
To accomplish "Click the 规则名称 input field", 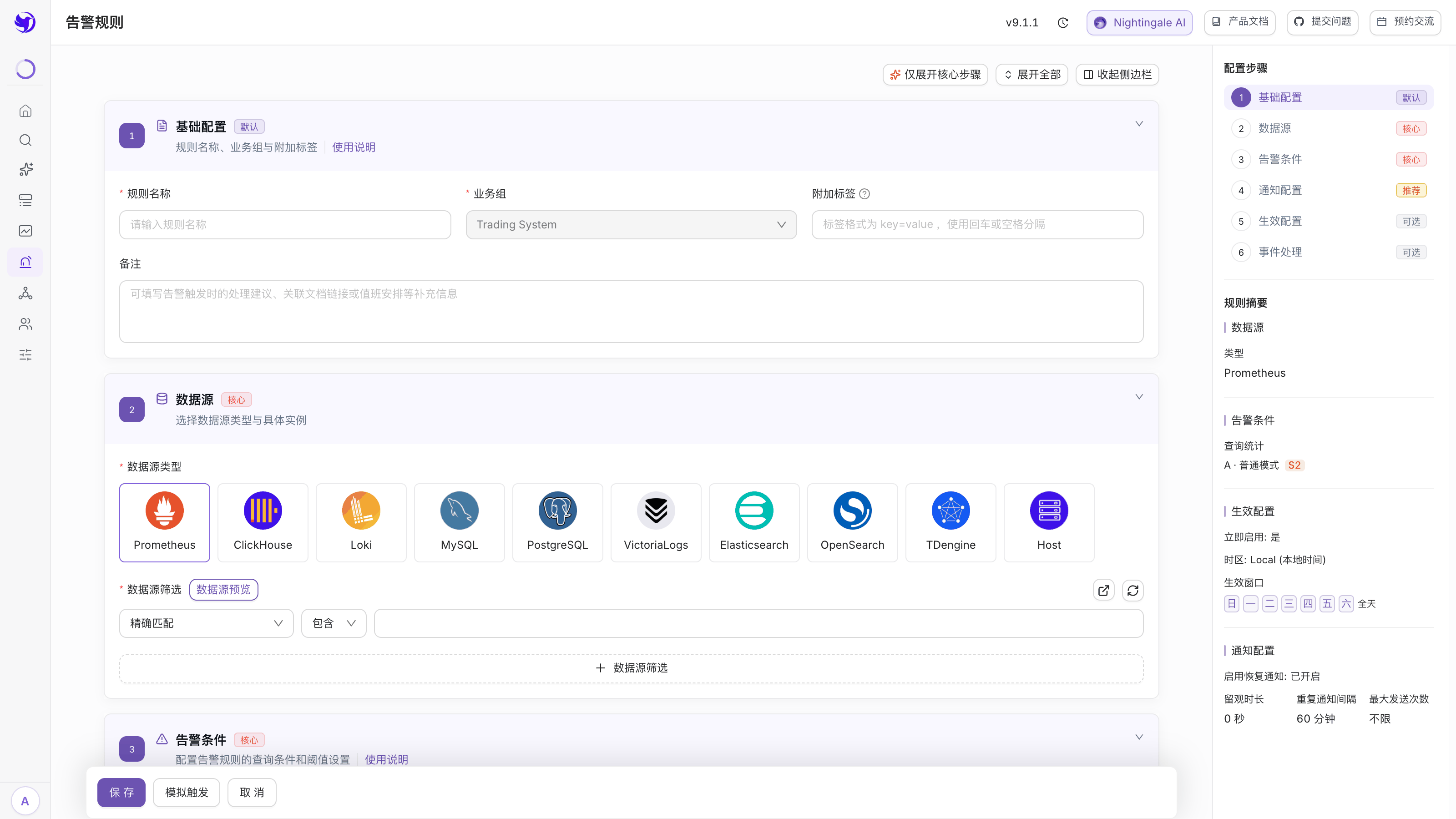I will pyautogui.click(x=285, y=225).
